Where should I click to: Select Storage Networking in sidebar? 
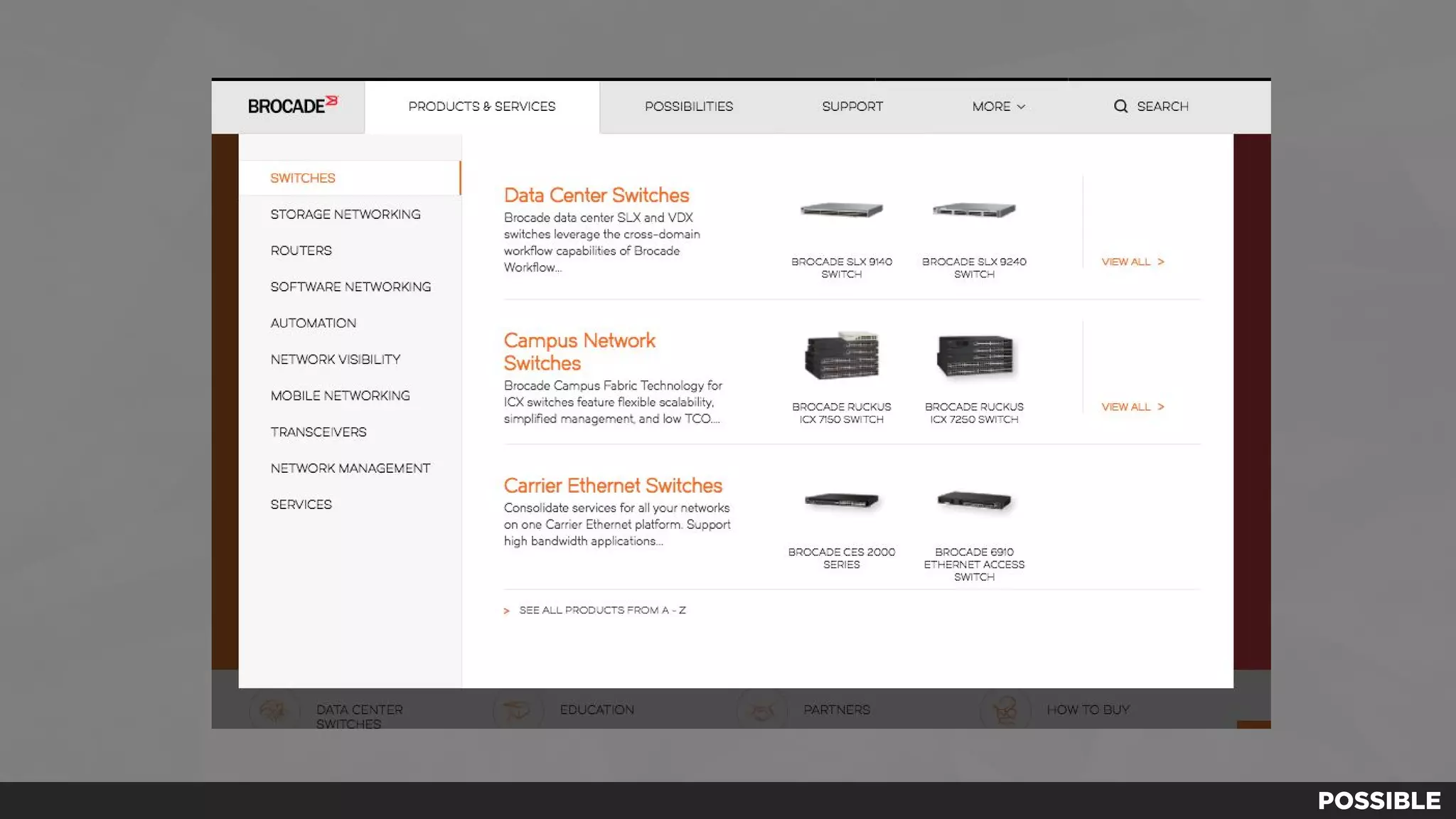point(345,214)
